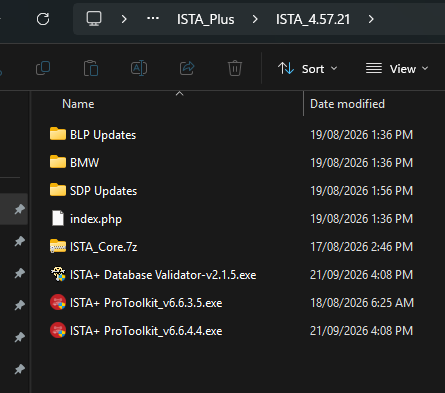Click the ISTA_Core.7z archive icon
Viewport: 445px width, 393px height.
coord(58,246)
